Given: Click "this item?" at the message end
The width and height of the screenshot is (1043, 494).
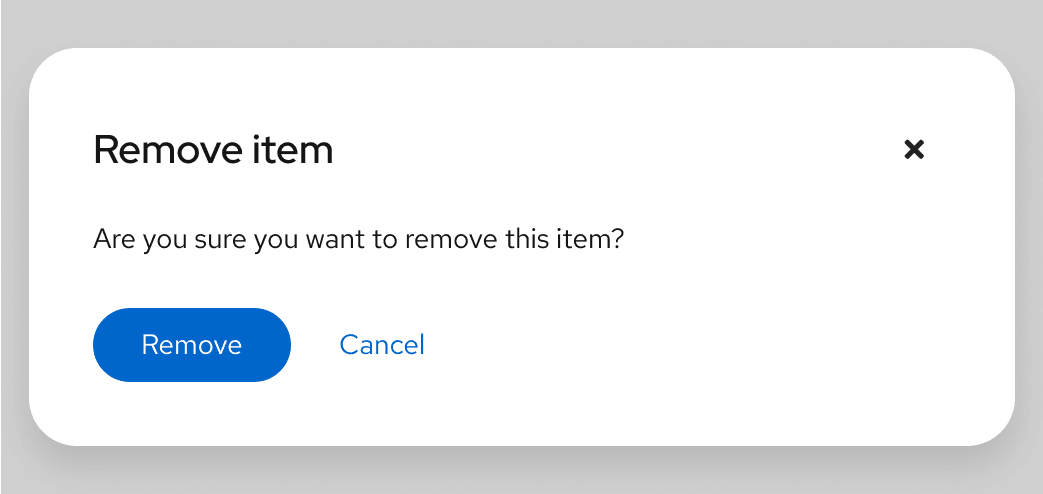Looking at the screenshot, I should point(568,241).
